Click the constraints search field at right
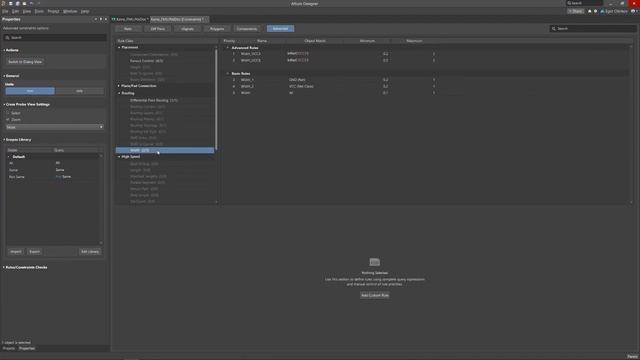The width and height of the screenshot is (640, 360). pyautogui.click(x=592, y=29)
